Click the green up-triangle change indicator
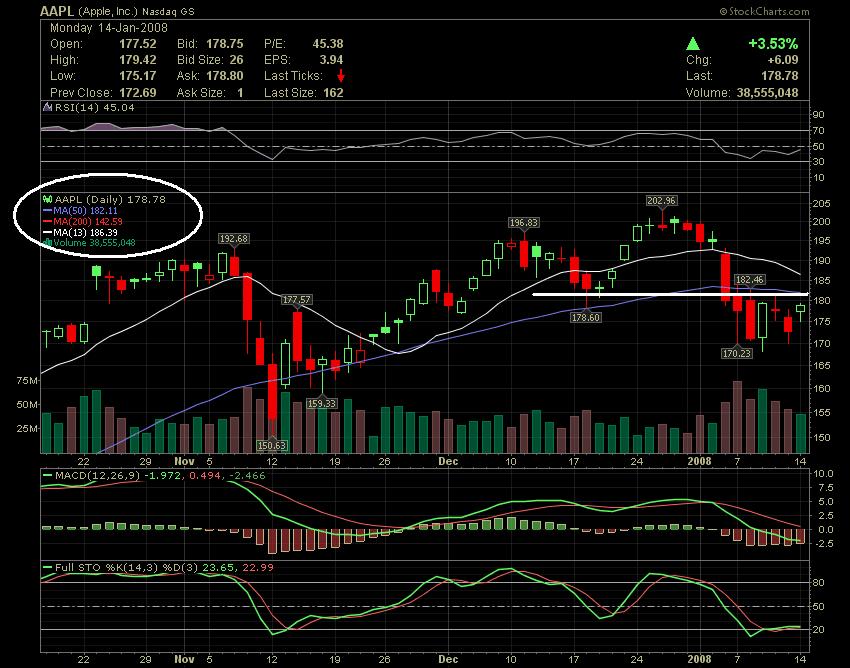The width and height of the screenshot is (850, 668). tap(692, 44)
